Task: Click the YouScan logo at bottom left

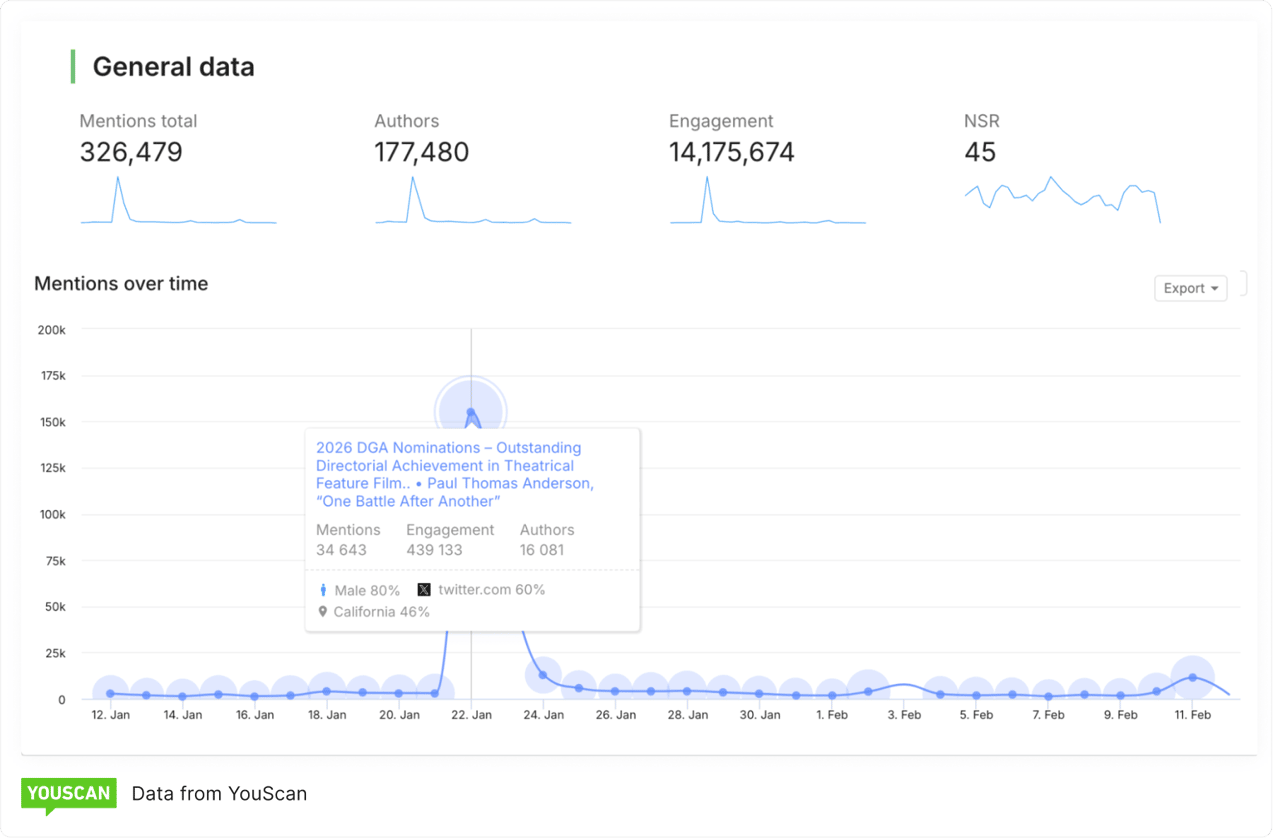Action: click(x=68, y=793)
